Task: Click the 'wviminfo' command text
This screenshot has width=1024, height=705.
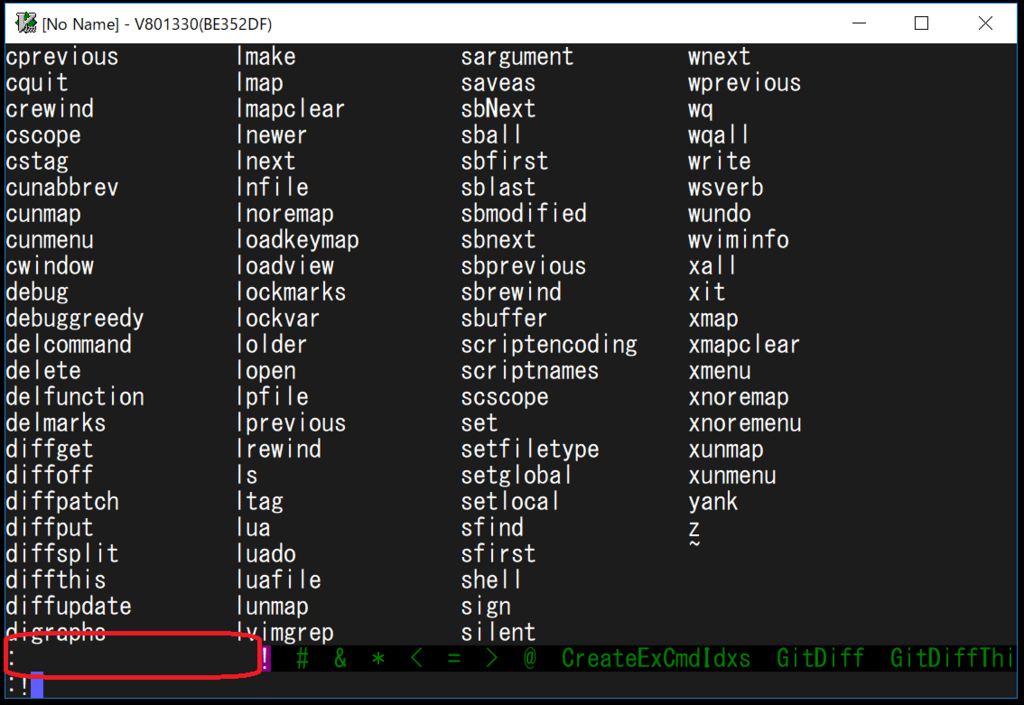Action: [x=739, y=240]
